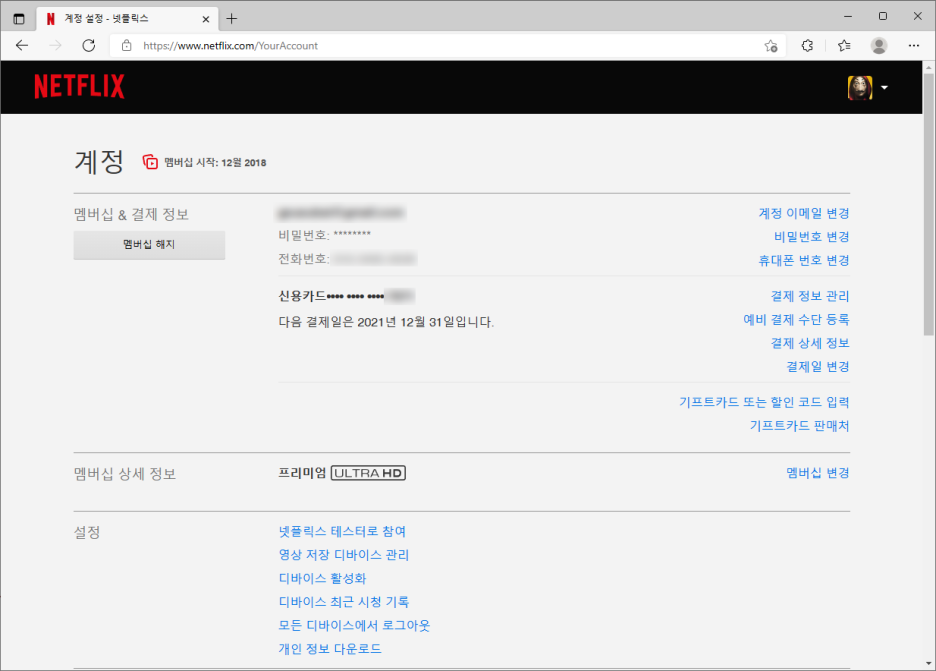Go back with browser back arrow

22,45
